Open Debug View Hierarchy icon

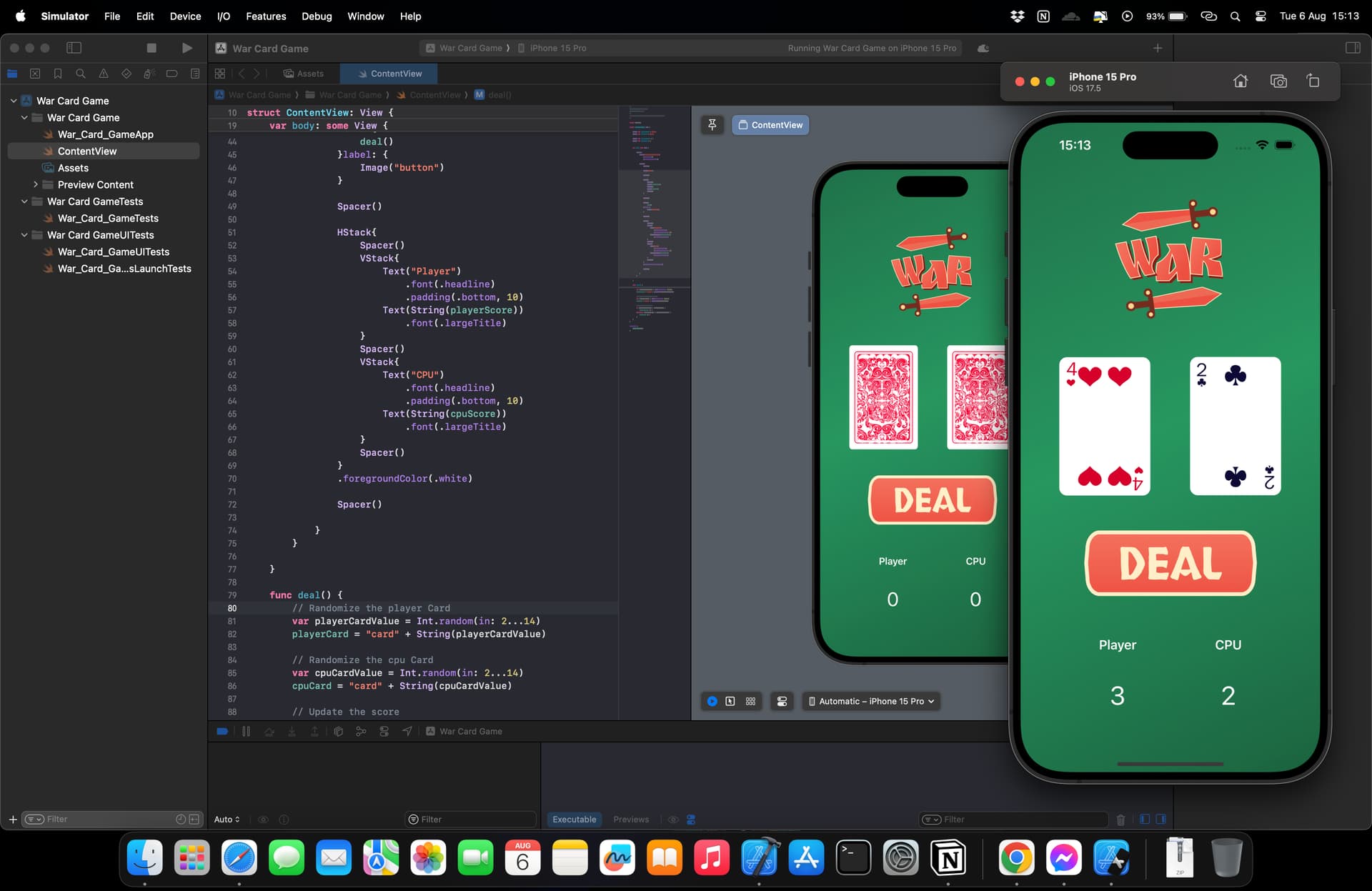click(x=339, y=732)
